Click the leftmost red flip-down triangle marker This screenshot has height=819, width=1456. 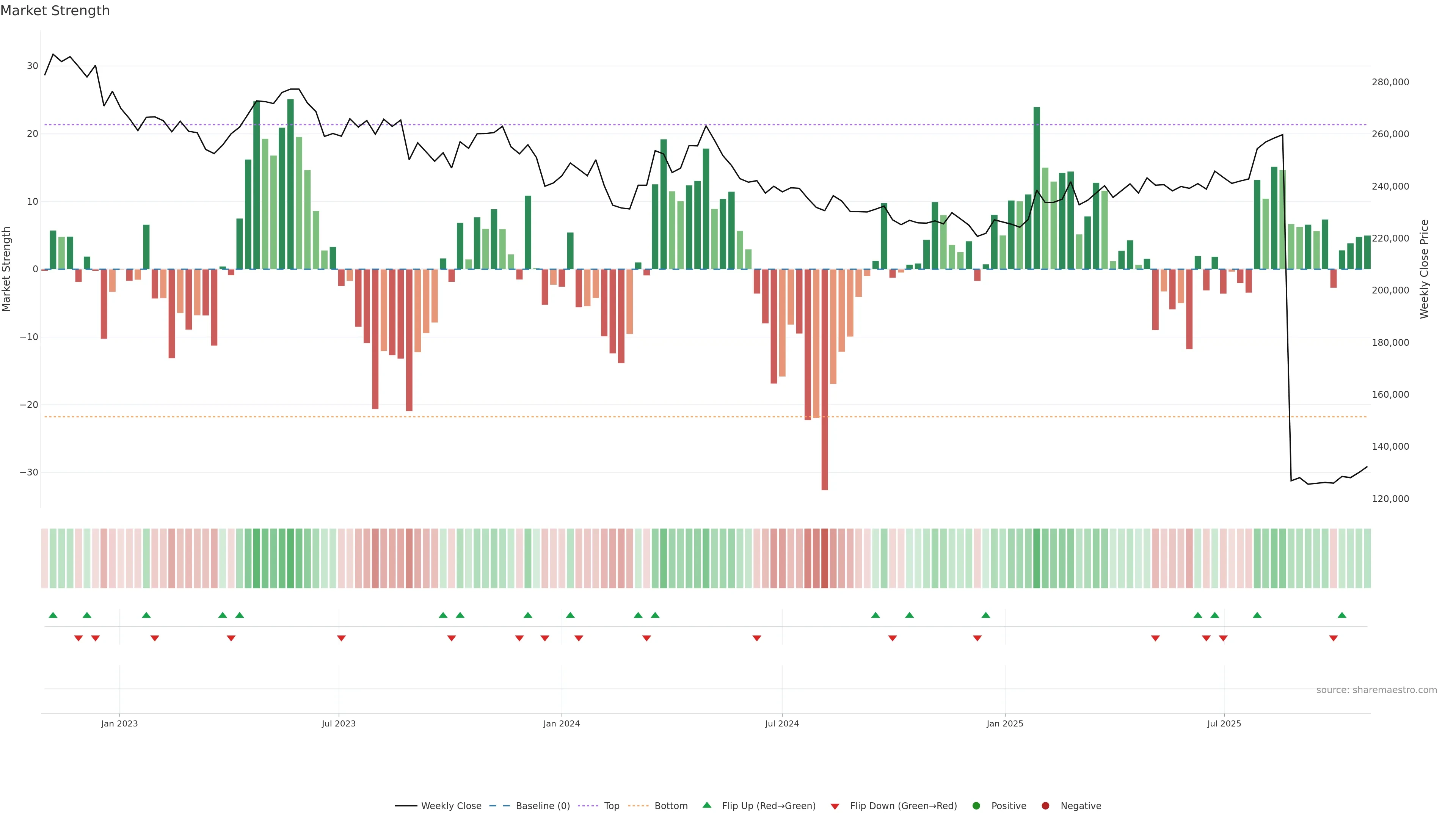[x=78, y=638]
